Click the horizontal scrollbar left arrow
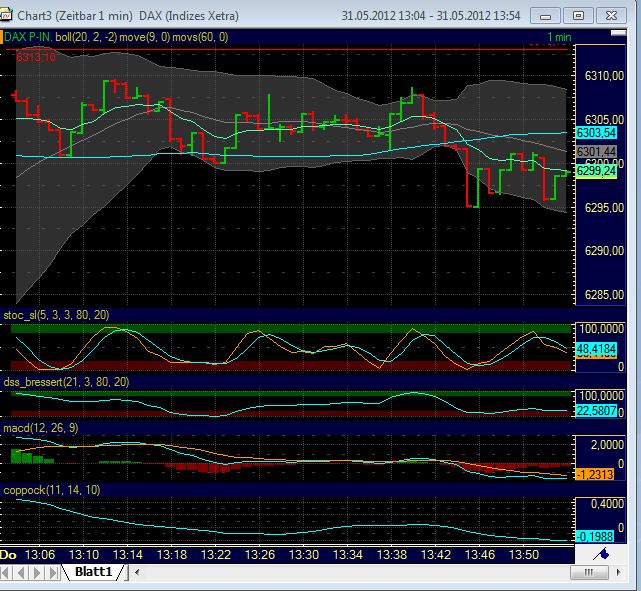641x591 pixels. click(x=137, y=572)
